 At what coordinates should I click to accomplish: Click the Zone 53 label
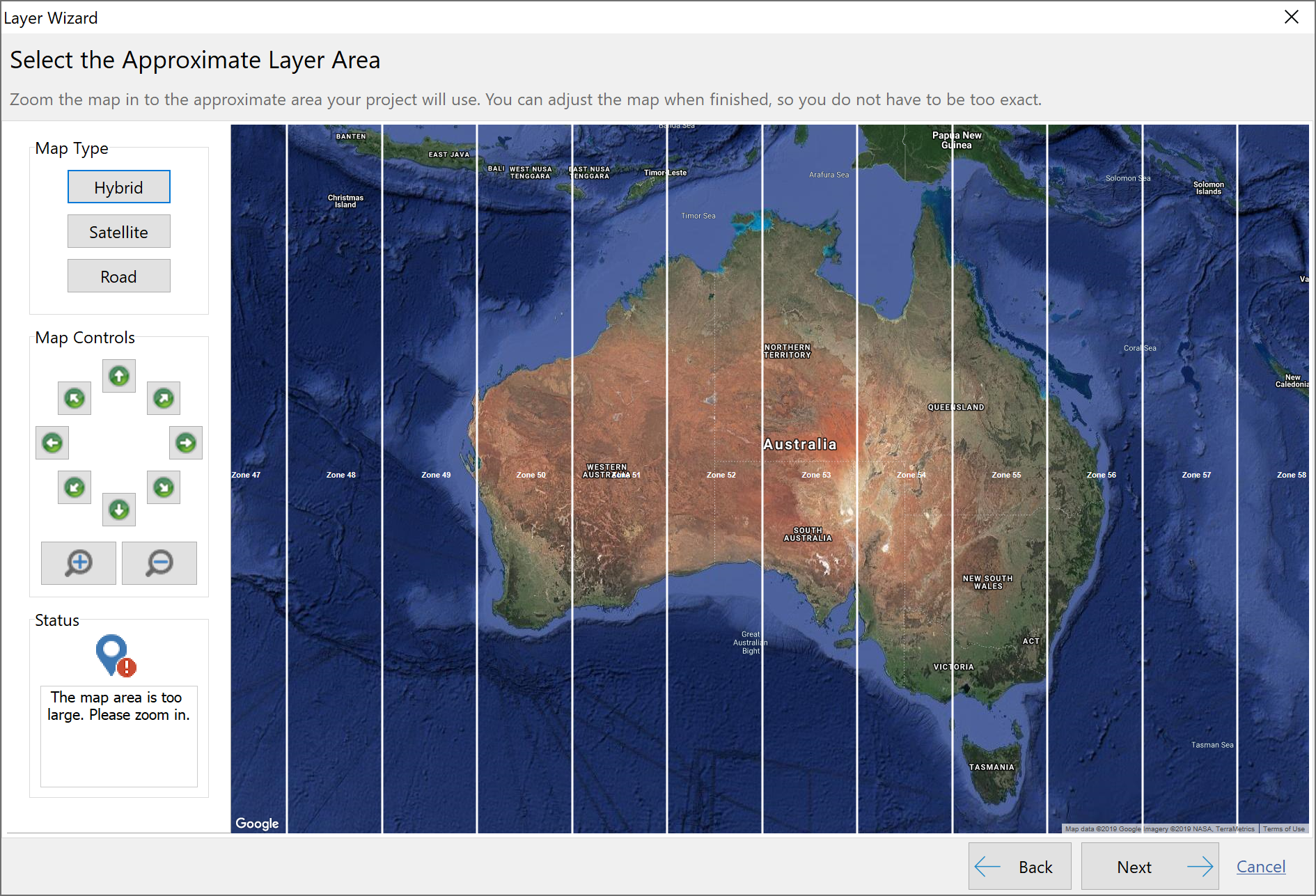(x=816, y=475)
